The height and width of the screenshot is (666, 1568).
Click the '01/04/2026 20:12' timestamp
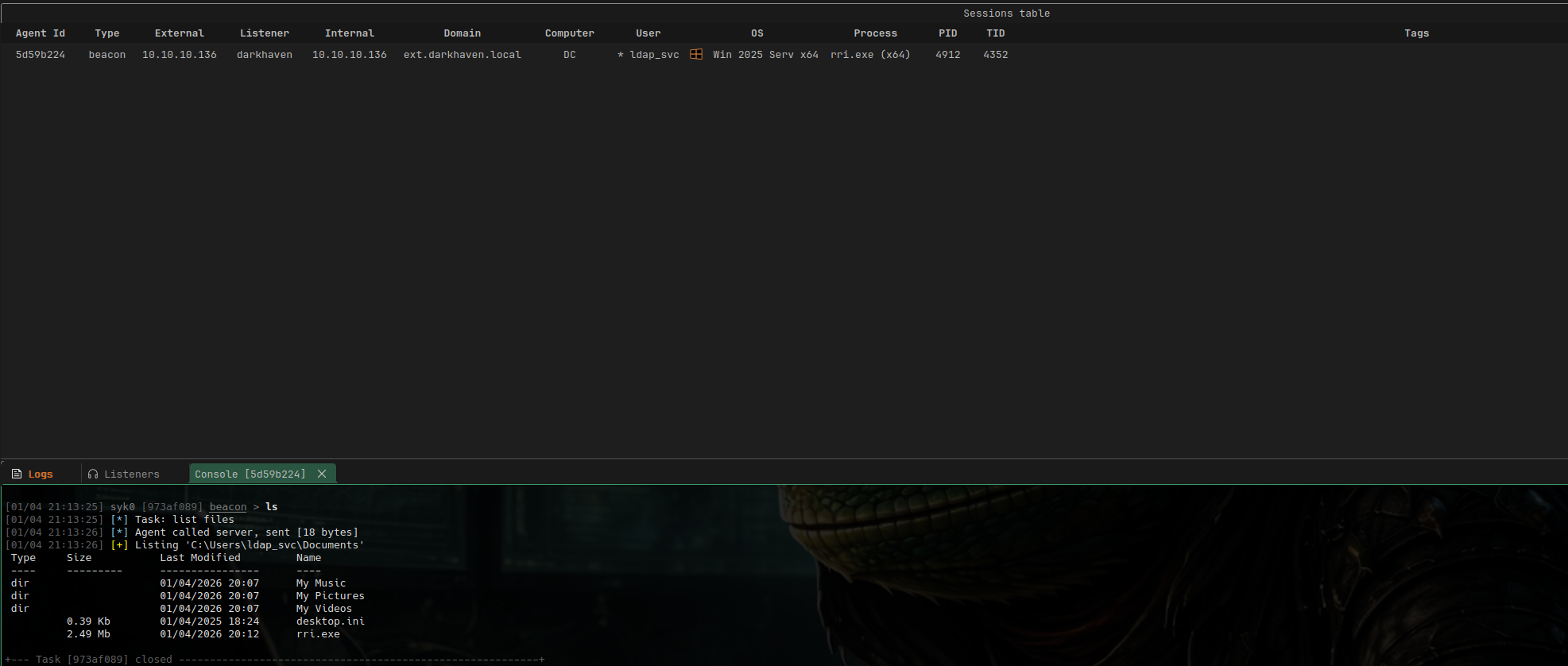[x=210, y=634]
